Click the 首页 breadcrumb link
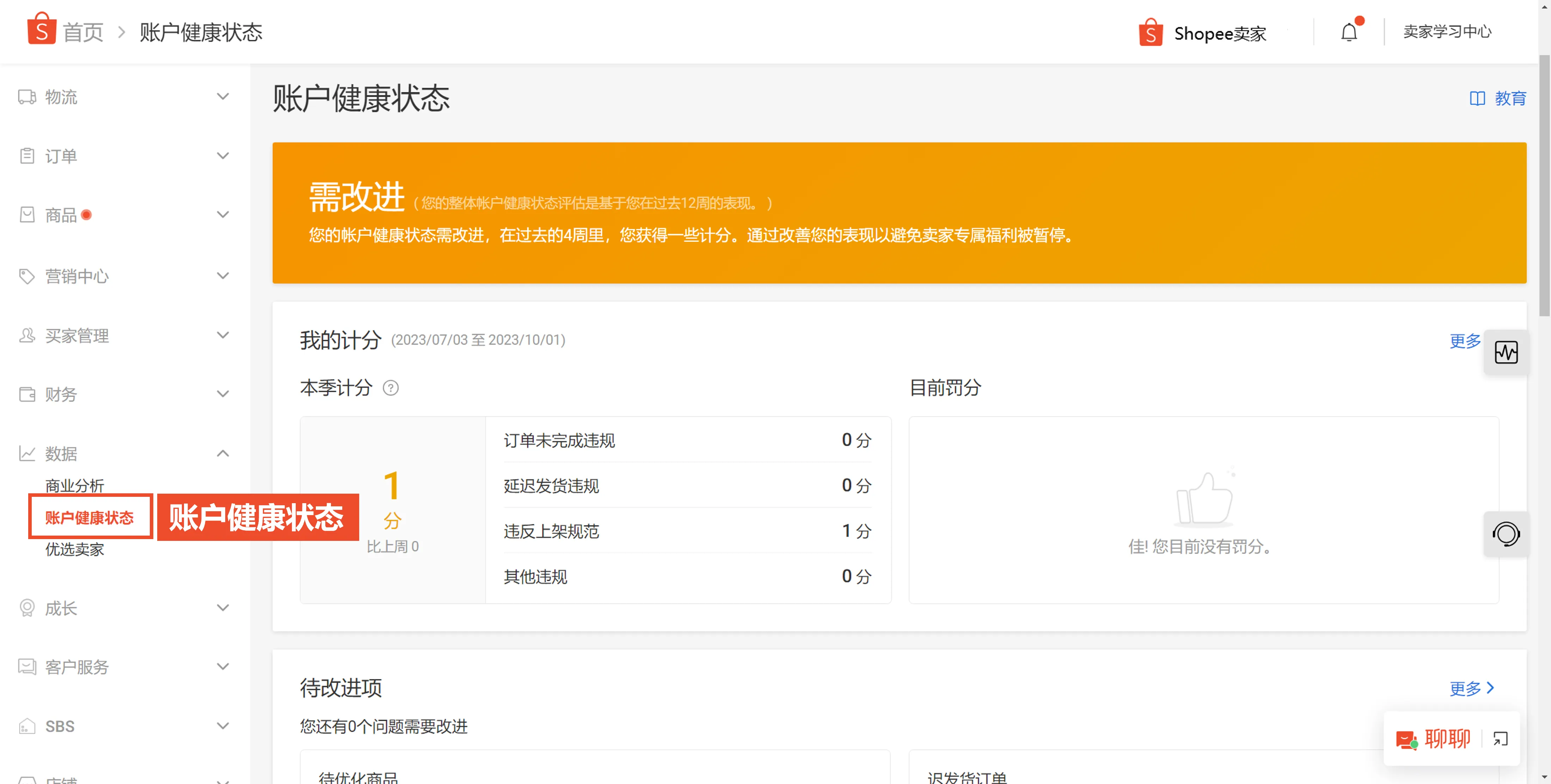This screenshot has height=784, width=1551. click(83, 32)
